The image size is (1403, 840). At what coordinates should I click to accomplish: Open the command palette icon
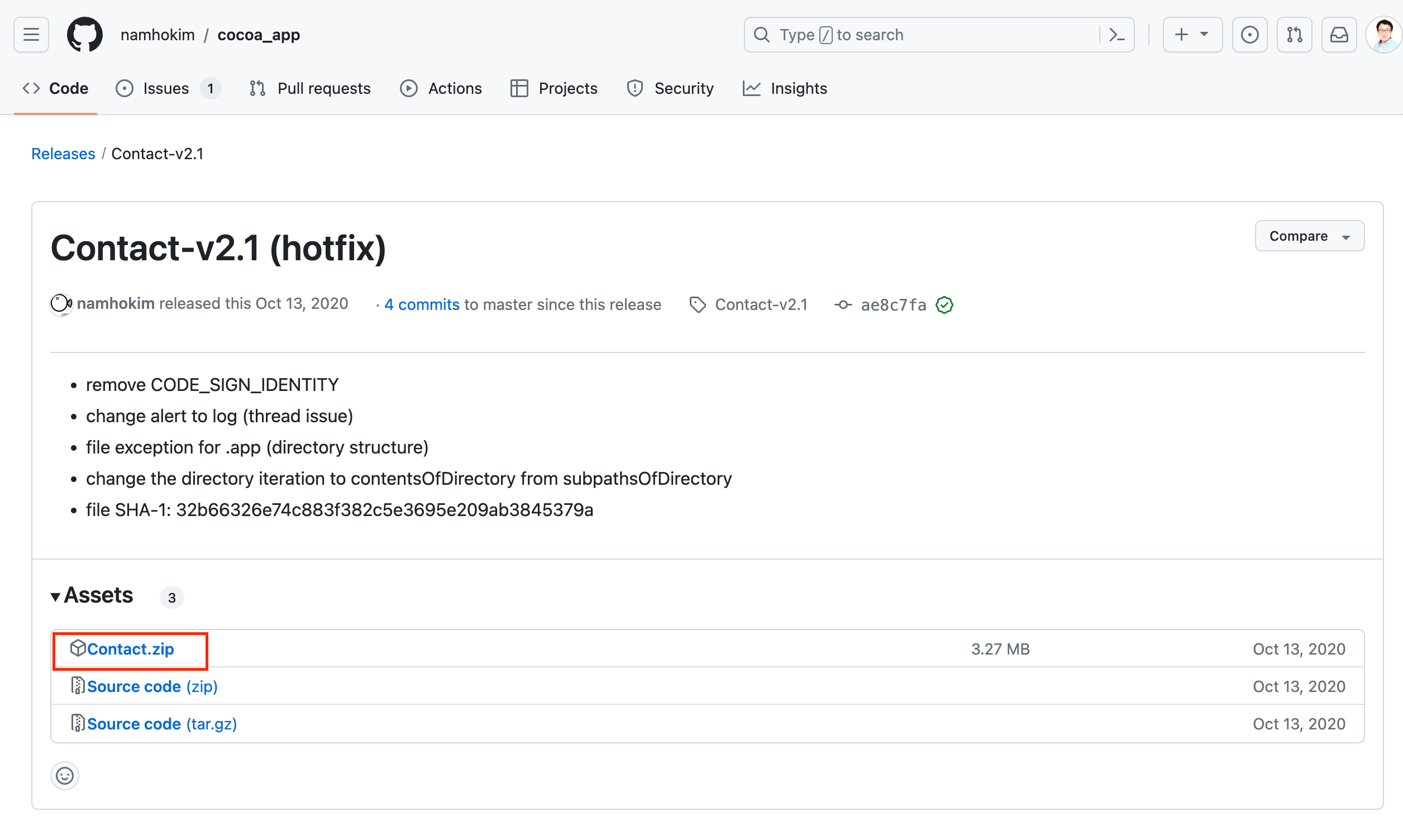coord(1116,35)
